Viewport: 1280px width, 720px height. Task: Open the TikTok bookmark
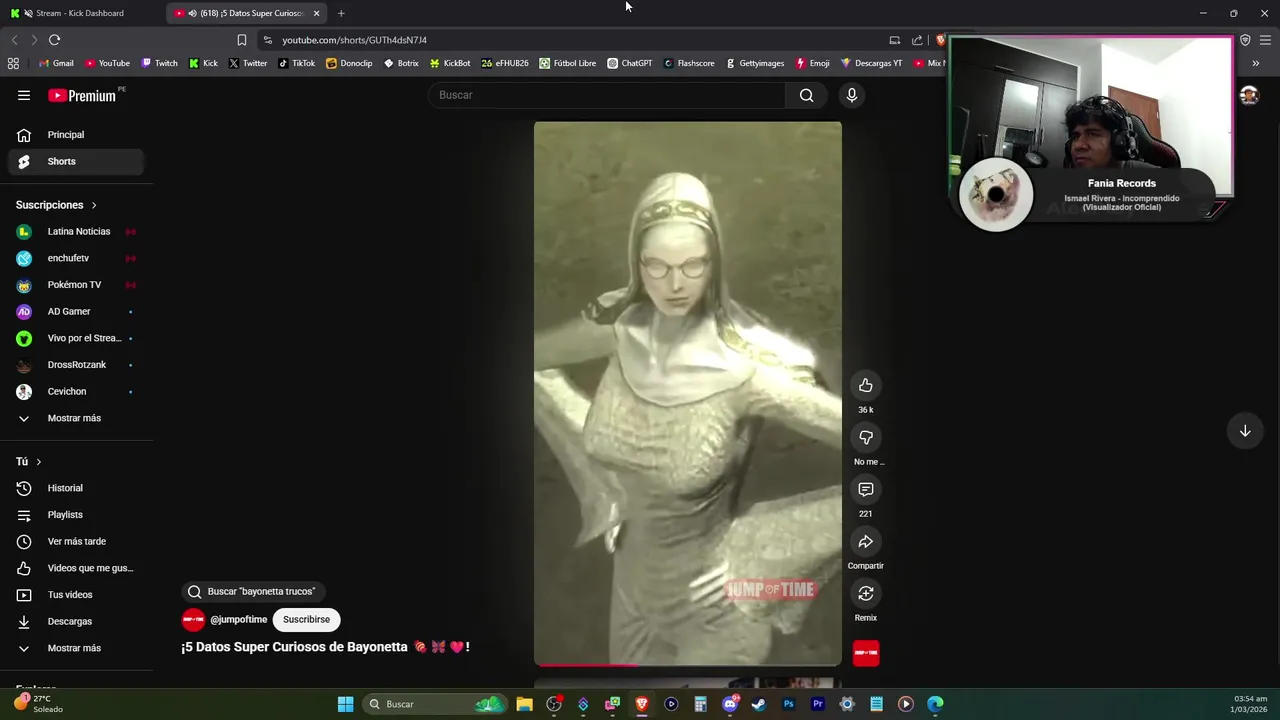point(297,63)
